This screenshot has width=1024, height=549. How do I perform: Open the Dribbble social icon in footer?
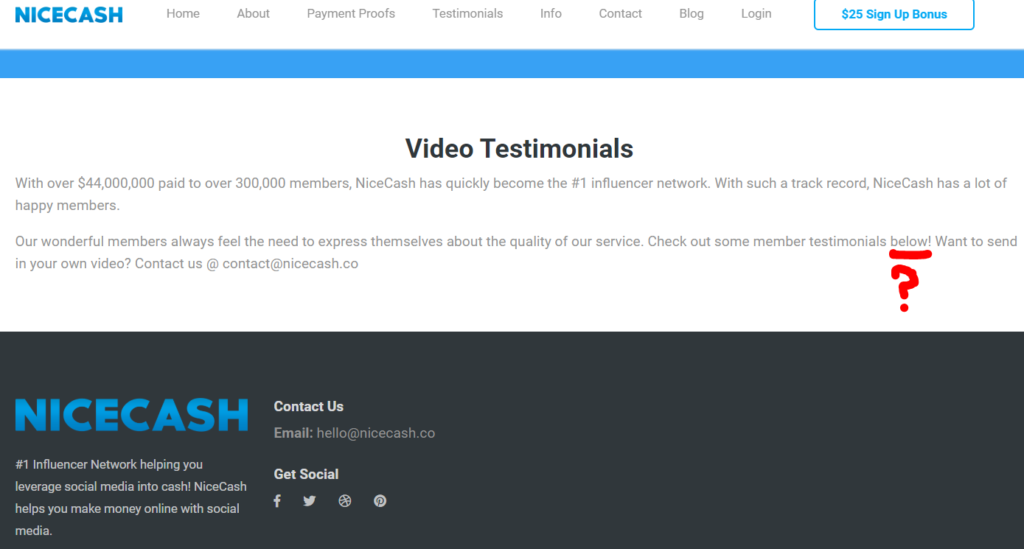click(345, 501)
